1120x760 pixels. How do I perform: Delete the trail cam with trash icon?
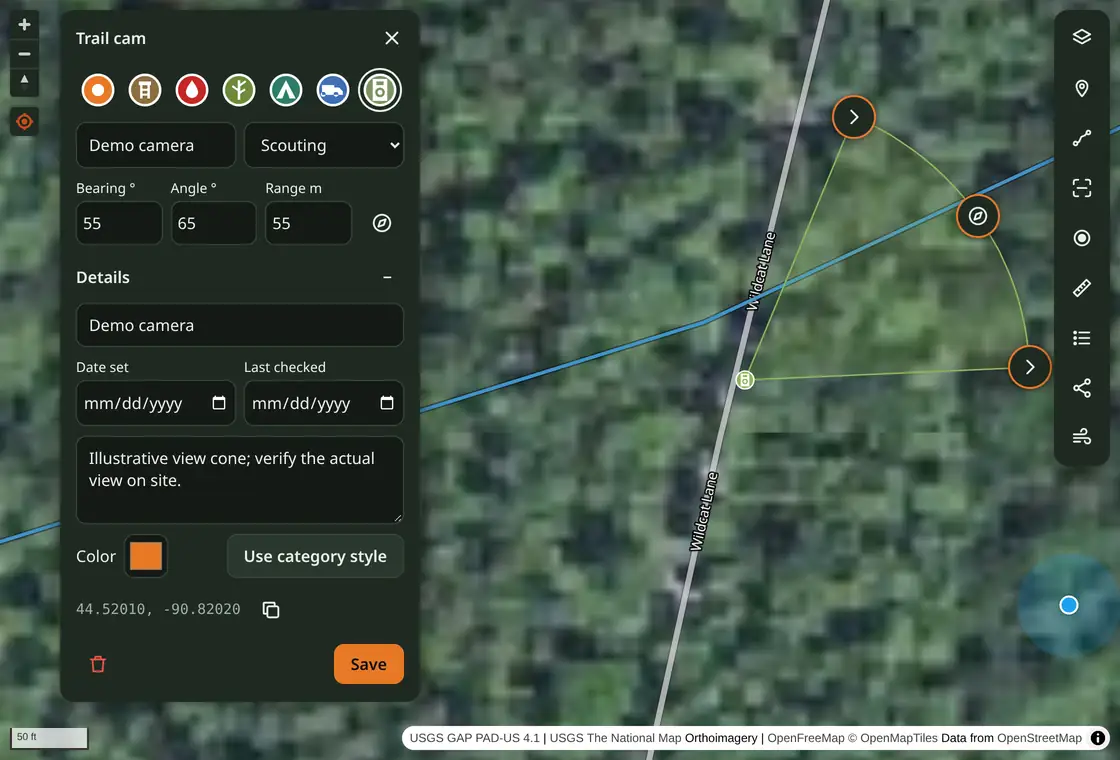98,664
